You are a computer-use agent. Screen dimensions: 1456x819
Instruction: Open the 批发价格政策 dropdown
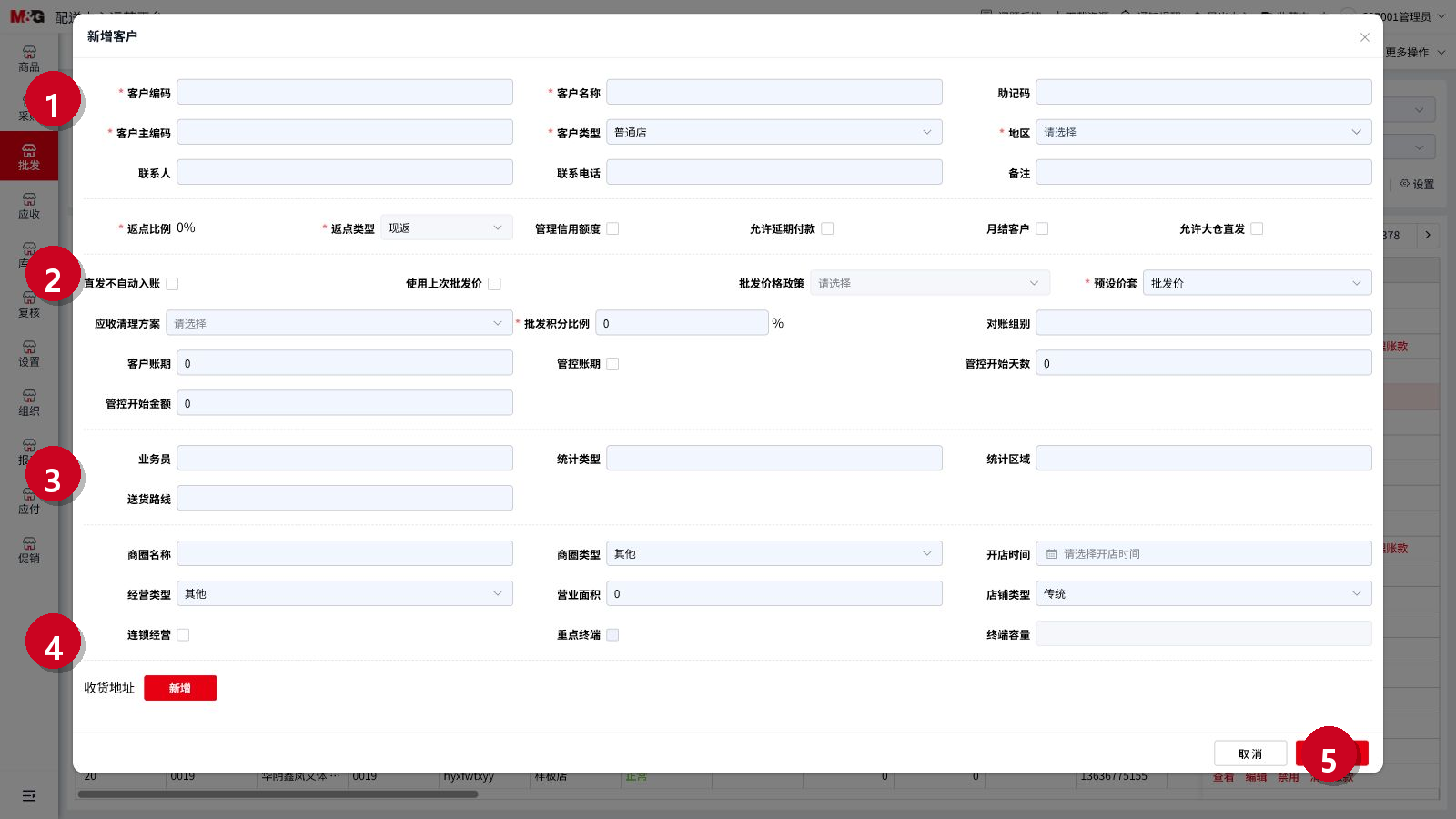[x=929, y=283]
